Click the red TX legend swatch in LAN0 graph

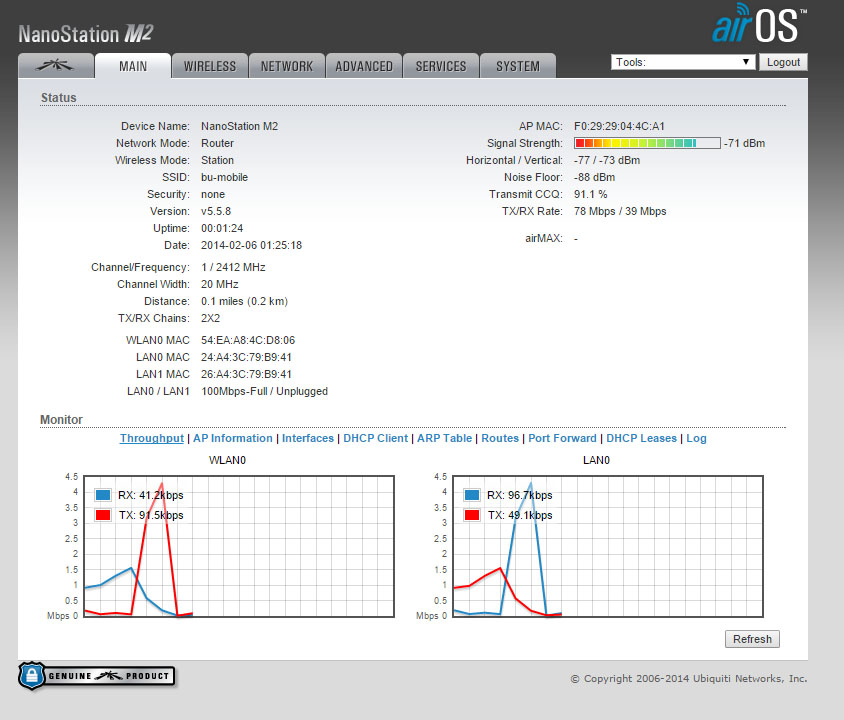point(472,515)
